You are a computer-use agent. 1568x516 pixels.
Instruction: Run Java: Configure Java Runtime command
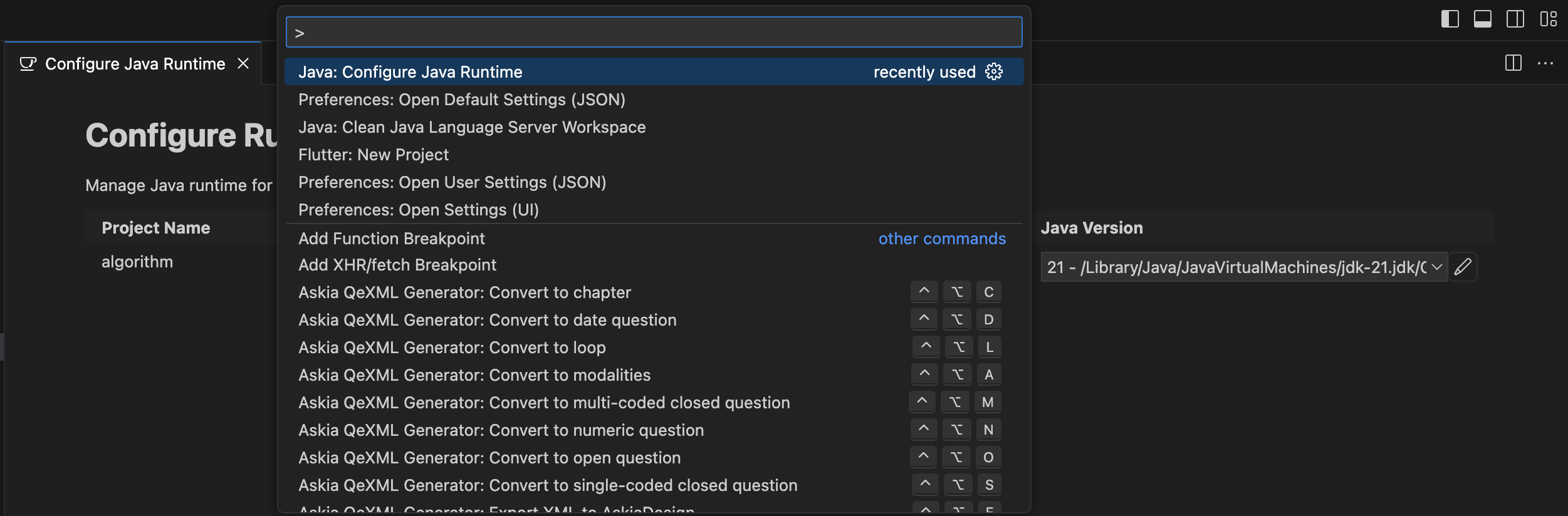pyautogui.click(x=654, y=71)
